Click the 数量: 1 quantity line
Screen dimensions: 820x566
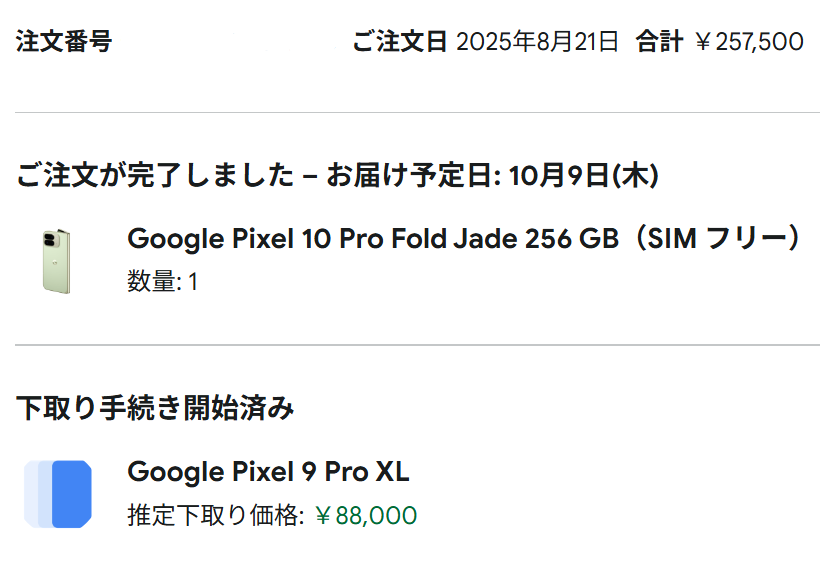163,282
